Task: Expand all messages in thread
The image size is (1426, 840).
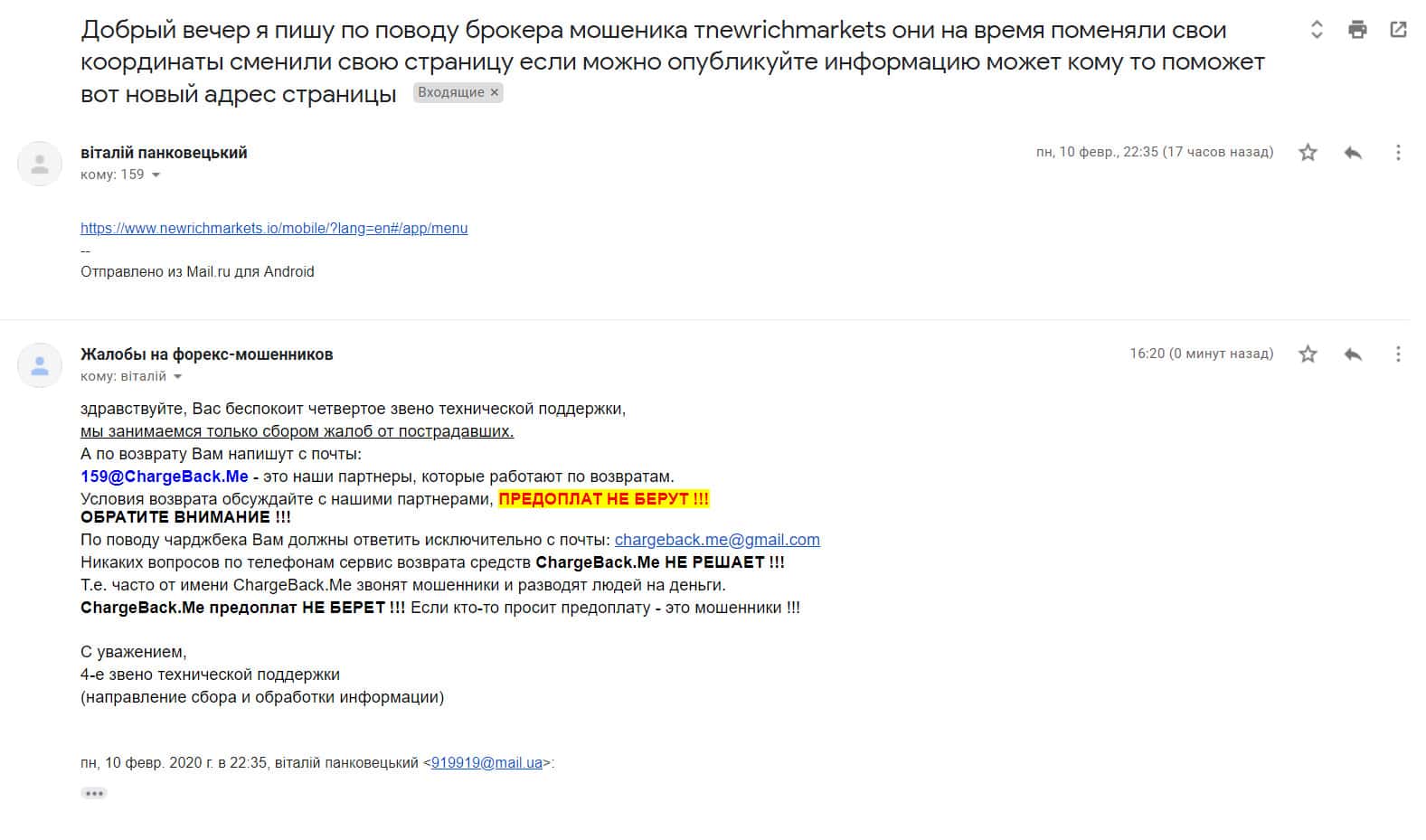Action: (1317, 30)
